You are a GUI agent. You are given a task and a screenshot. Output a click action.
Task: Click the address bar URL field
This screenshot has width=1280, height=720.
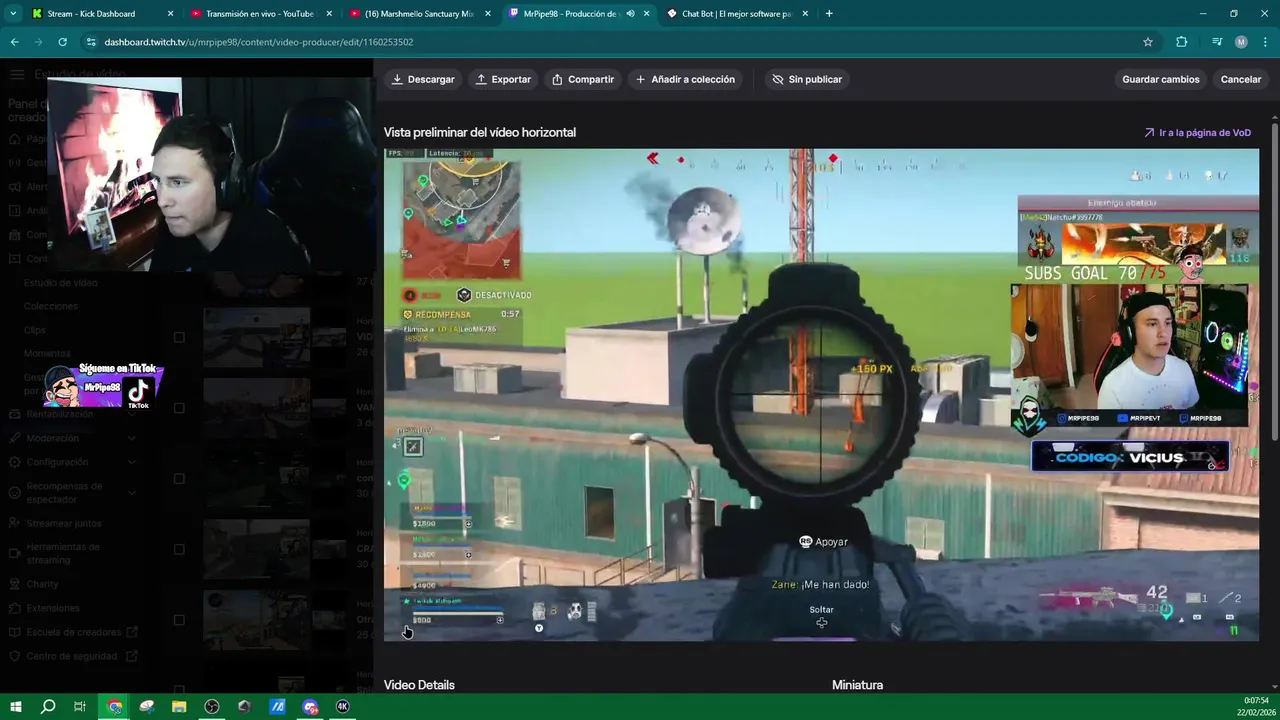tap(620, 42)
